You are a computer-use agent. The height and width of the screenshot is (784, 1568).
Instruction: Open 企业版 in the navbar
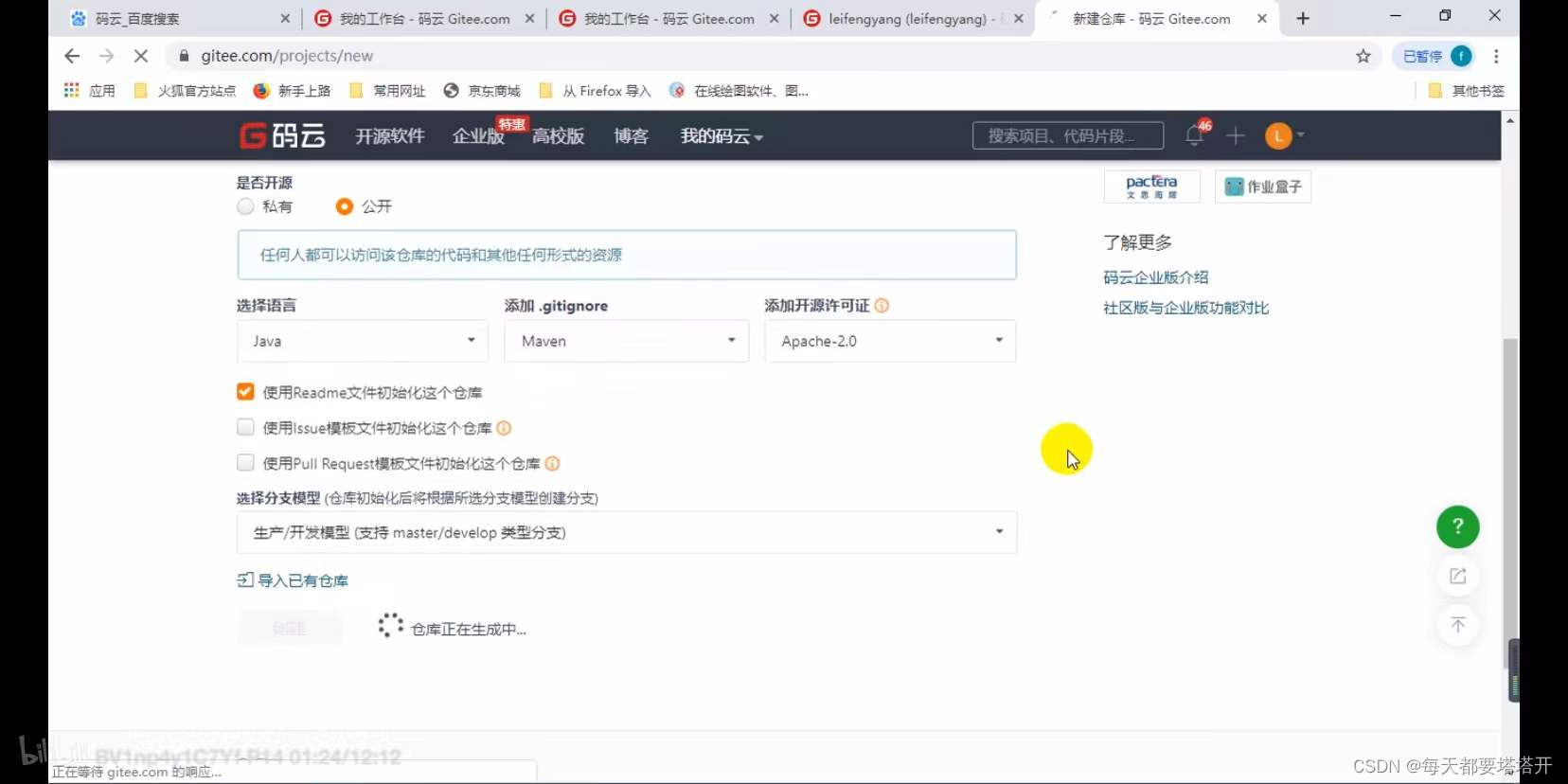click(478, 136)
